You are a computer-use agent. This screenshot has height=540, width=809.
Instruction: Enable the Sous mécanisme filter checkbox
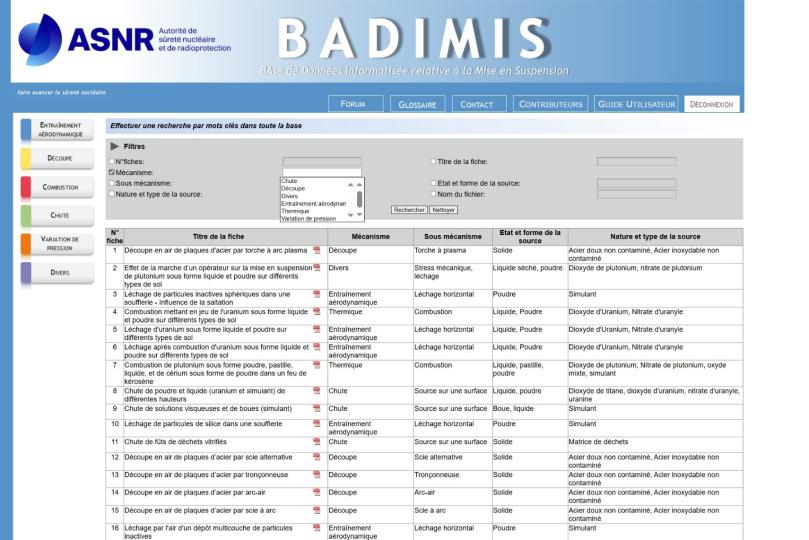click(x=111, y=183)
